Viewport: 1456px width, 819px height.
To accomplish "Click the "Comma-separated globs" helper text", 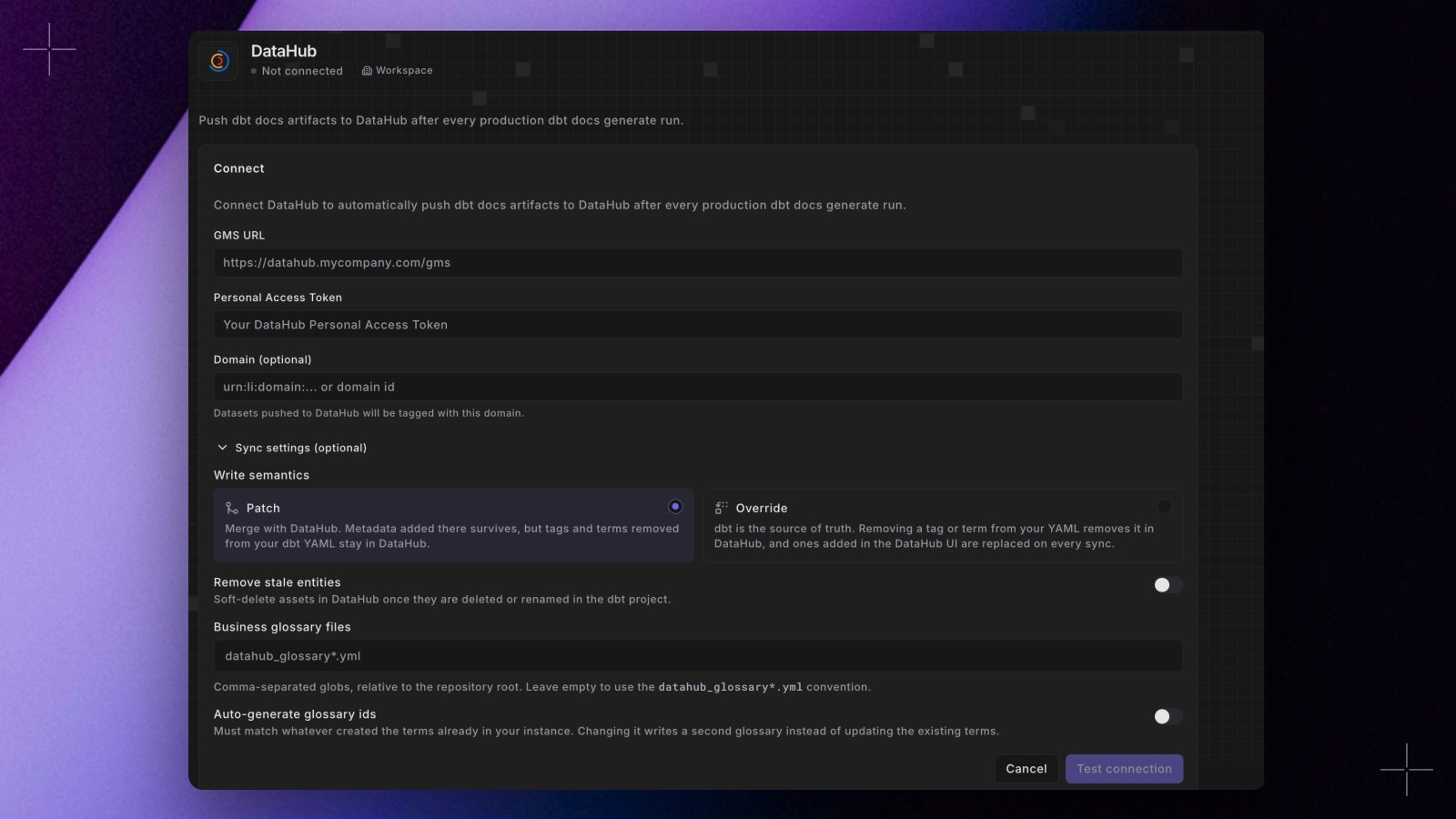I will tap(542, 687).
